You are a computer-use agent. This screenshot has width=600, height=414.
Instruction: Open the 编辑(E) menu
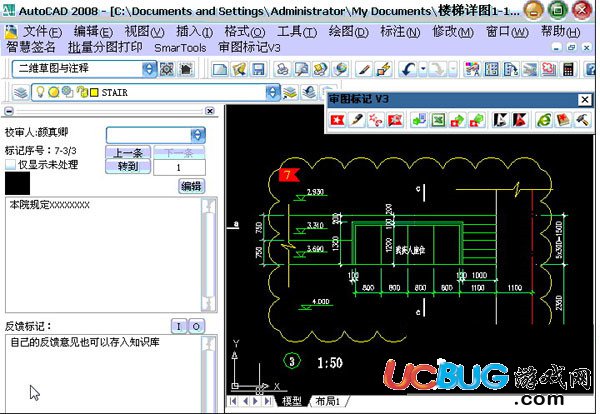(x=93, y=32)
